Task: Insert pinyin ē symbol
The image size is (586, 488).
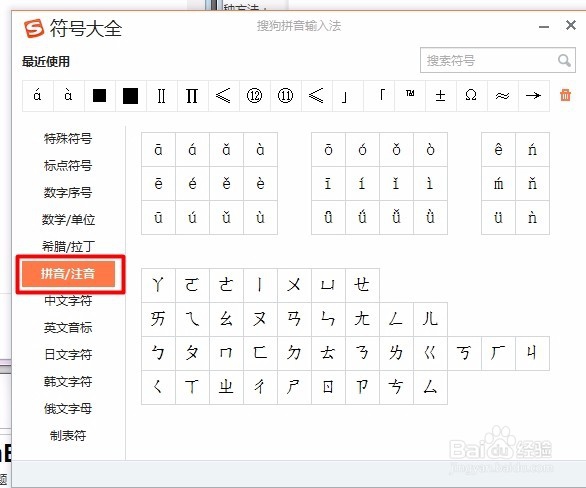Action: tap(158, 183)
